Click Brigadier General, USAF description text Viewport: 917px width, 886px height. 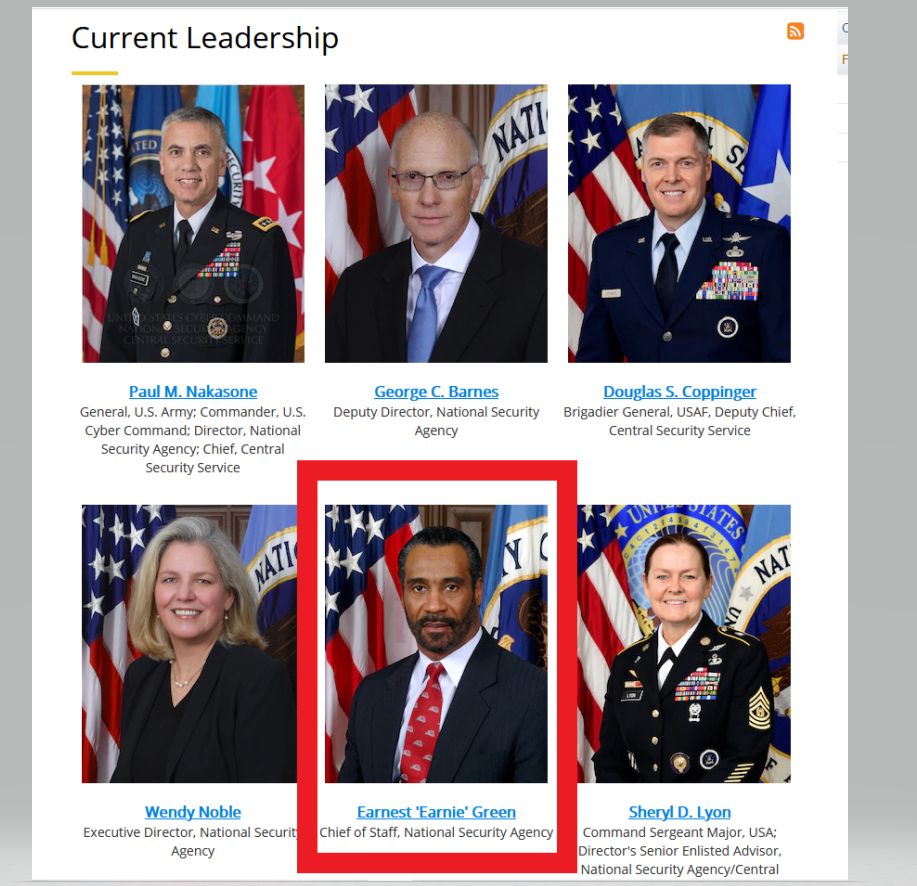click(680, 421)
